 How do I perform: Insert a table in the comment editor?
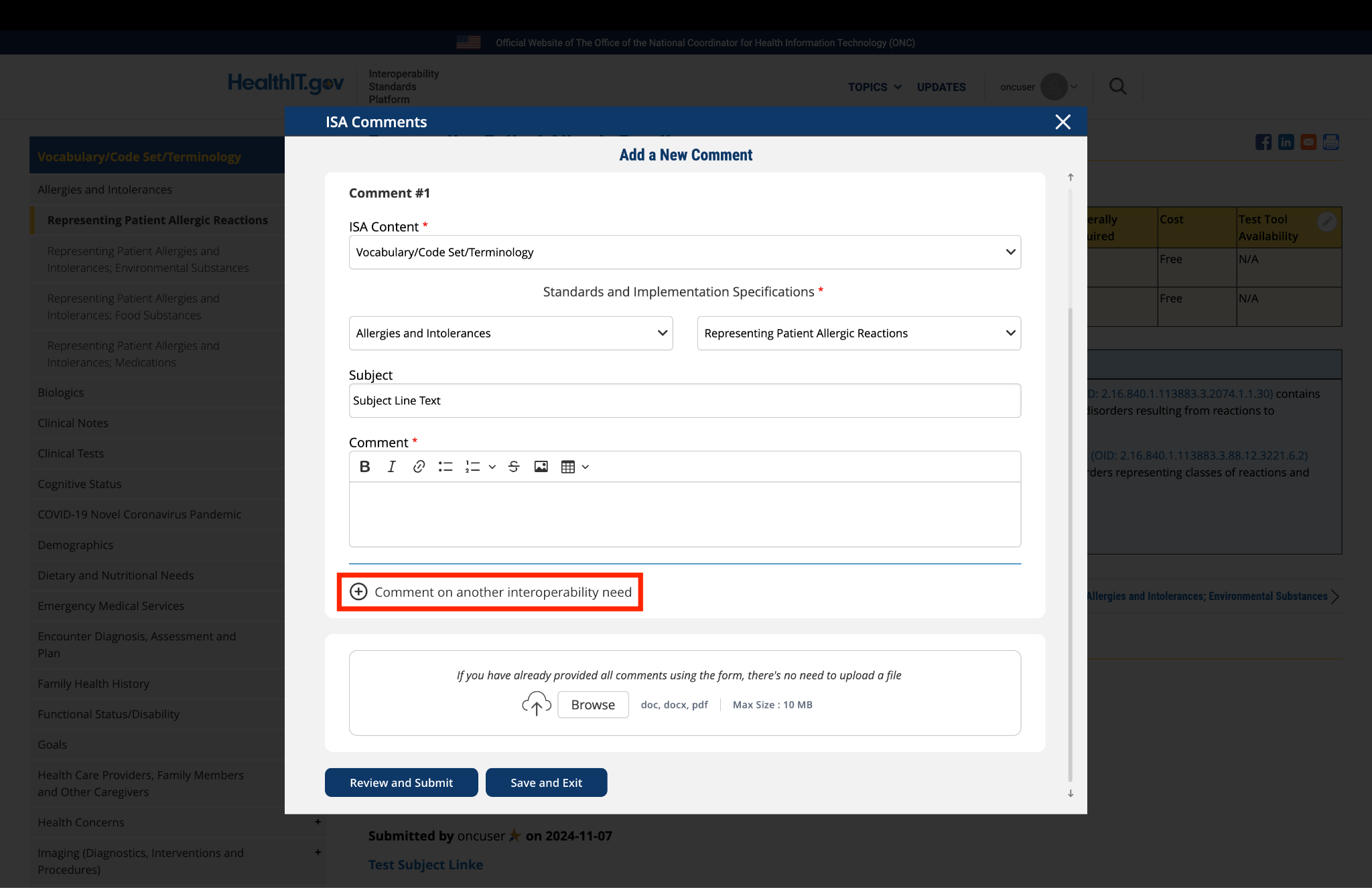coord(568,467)
